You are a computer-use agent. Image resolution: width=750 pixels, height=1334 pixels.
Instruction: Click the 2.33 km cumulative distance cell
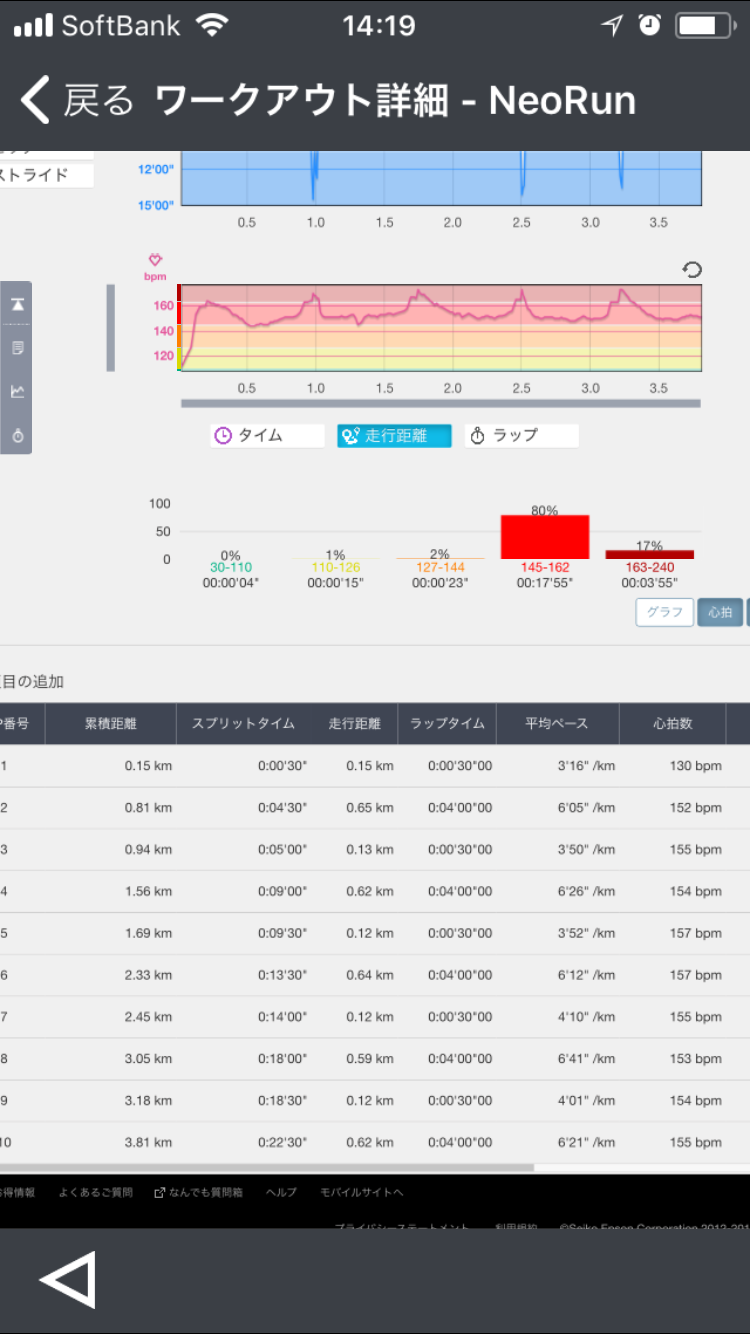tap(148, 975)
